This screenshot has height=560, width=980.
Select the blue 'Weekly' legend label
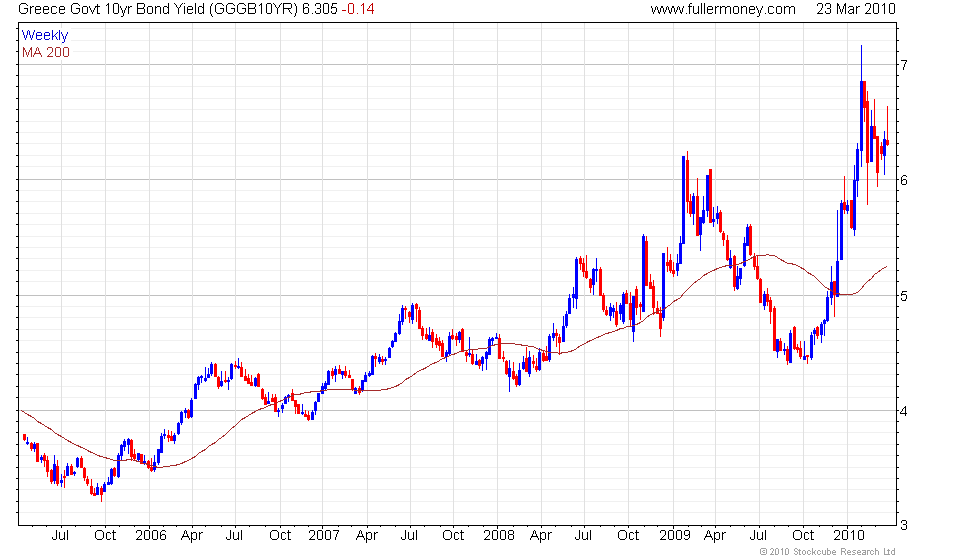coord(45,35)
